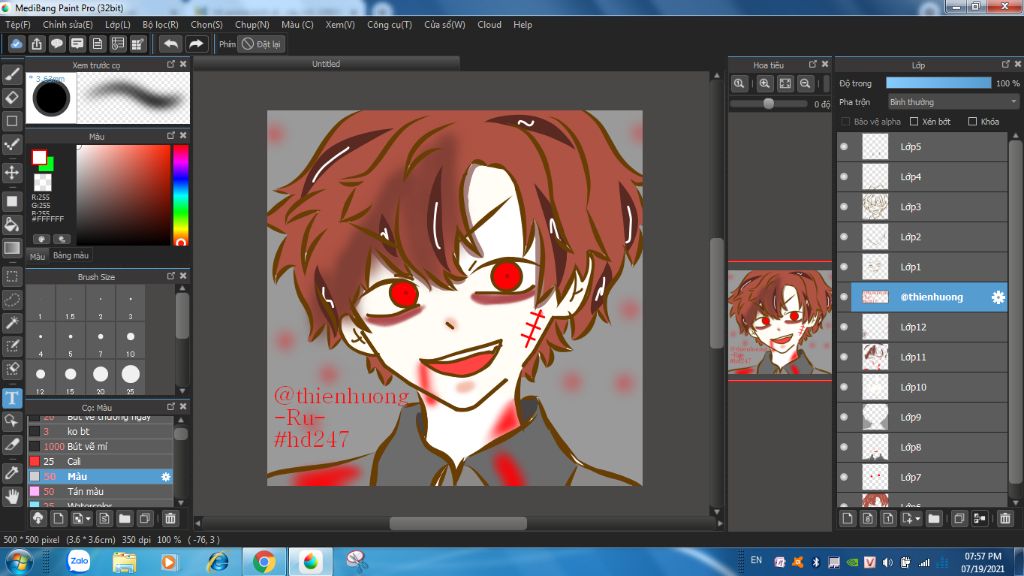Open Zalo from the taskbar
The height and width of the screenshot is (576, 1024).
79,561
